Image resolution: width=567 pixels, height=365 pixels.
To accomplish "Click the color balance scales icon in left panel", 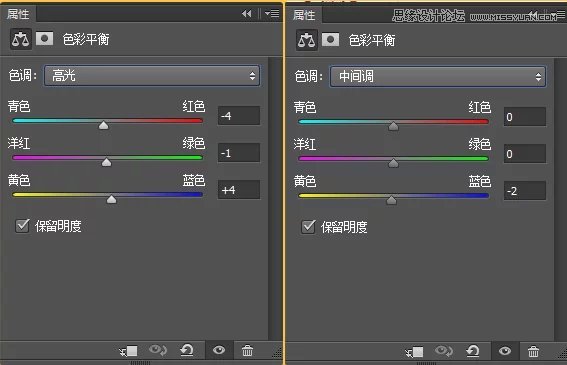I will click(x=21, y=39).
